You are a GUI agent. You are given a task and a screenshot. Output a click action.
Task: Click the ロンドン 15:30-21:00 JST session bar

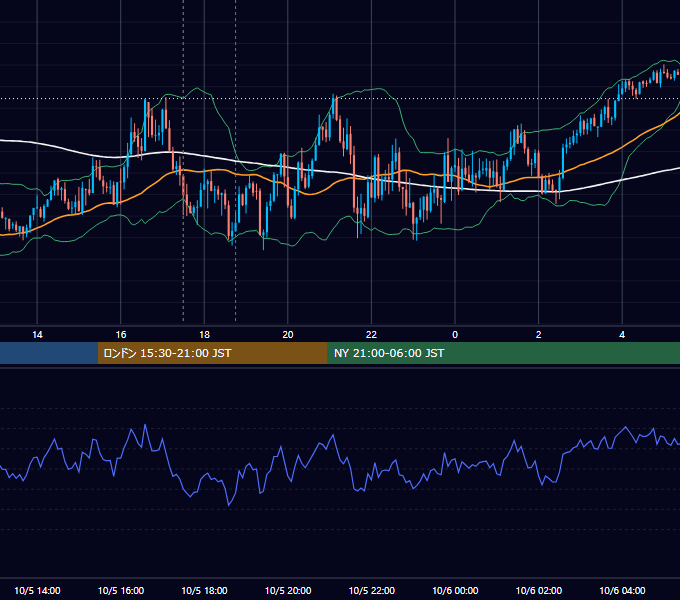(212, 353)
